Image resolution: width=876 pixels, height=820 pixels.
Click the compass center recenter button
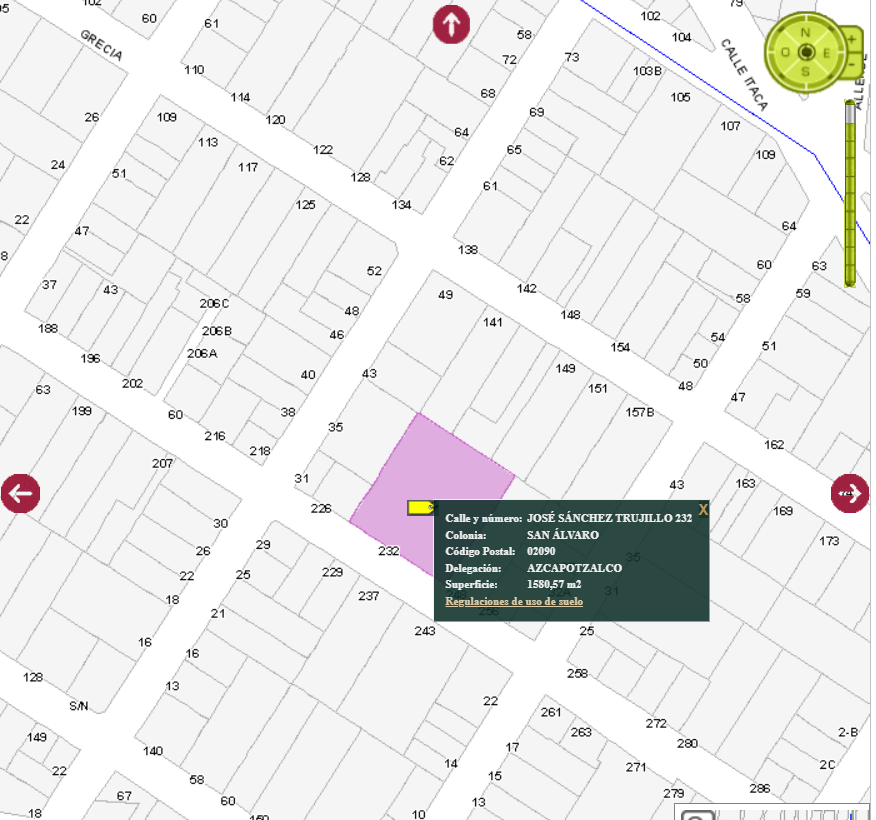coord(806,53)
